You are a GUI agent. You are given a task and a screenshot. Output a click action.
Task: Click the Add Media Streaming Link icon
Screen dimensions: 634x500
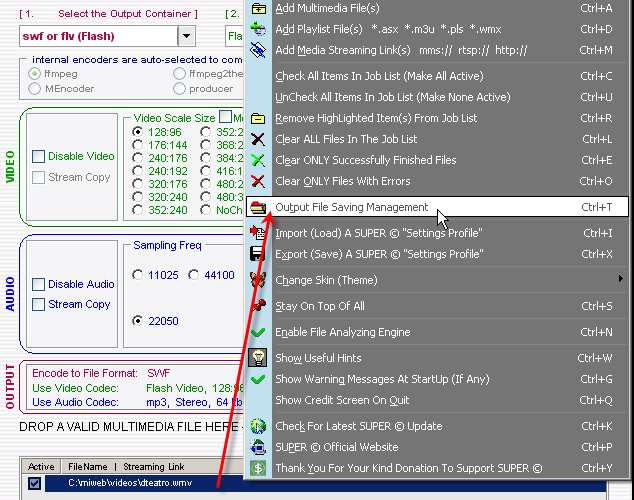pos(259,50)
